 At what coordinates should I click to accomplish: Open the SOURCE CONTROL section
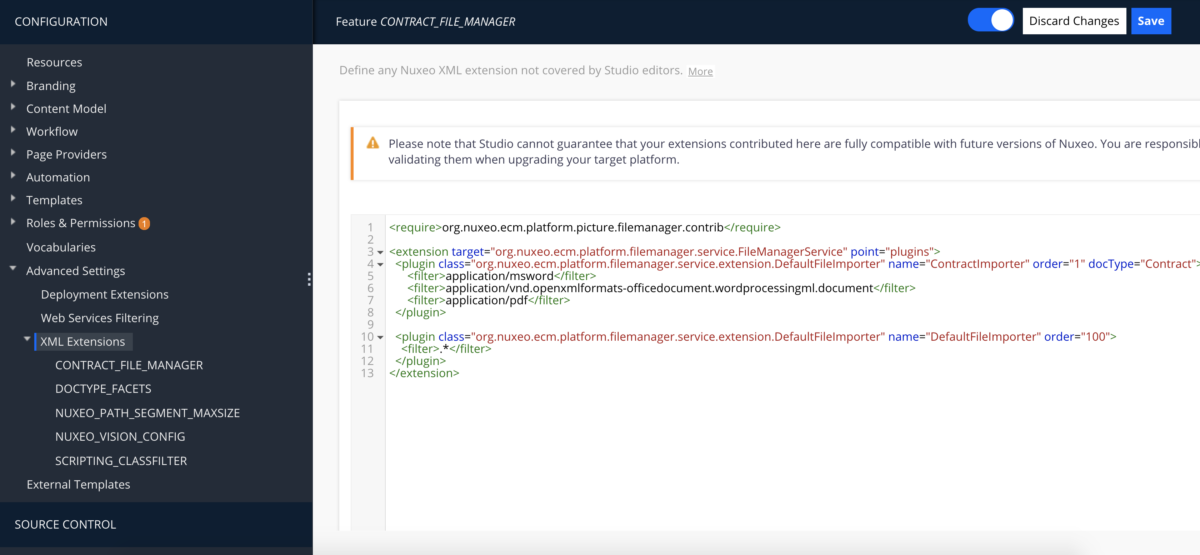tap(65, 525)
